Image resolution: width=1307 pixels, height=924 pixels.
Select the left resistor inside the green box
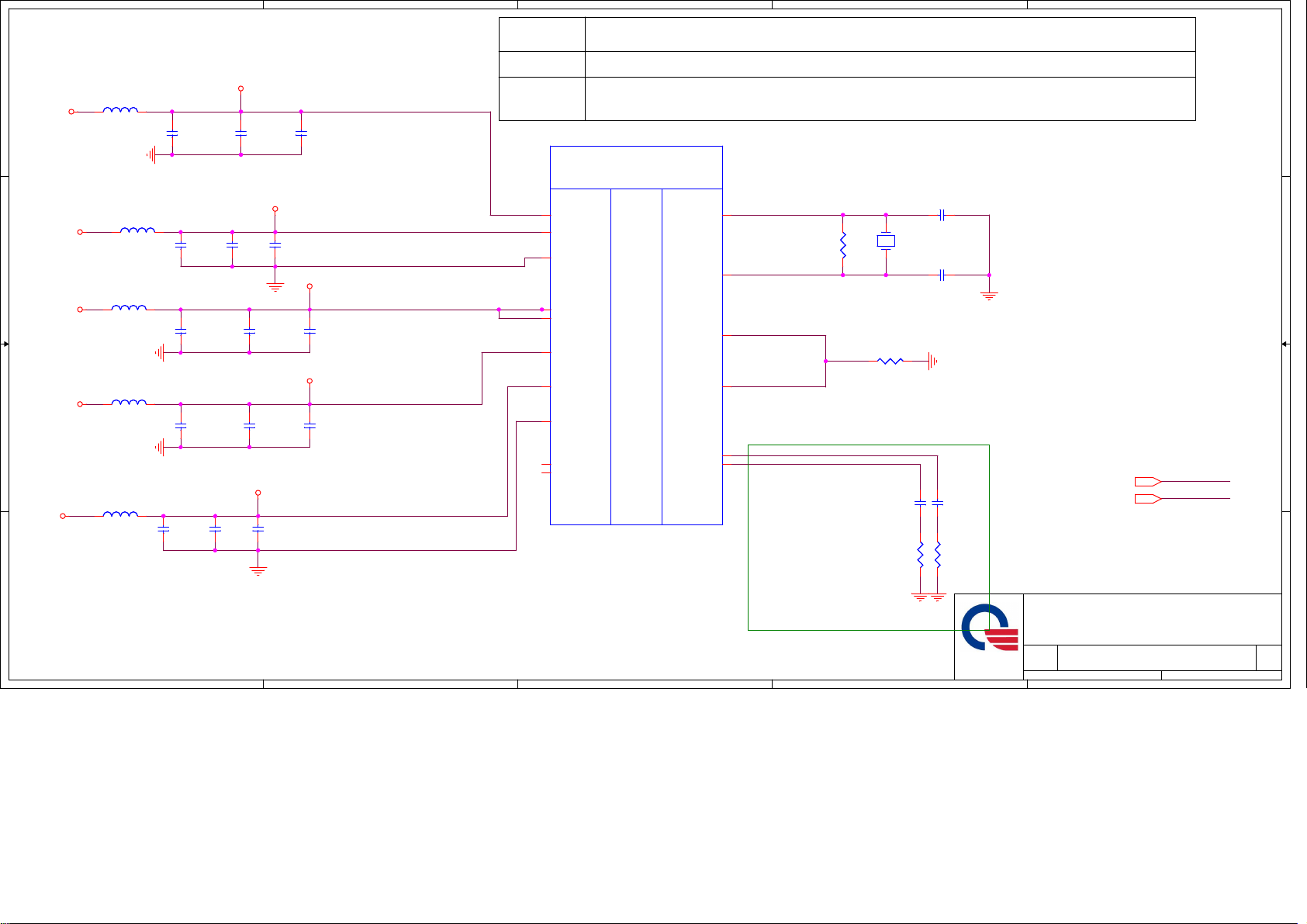(920, 555)
